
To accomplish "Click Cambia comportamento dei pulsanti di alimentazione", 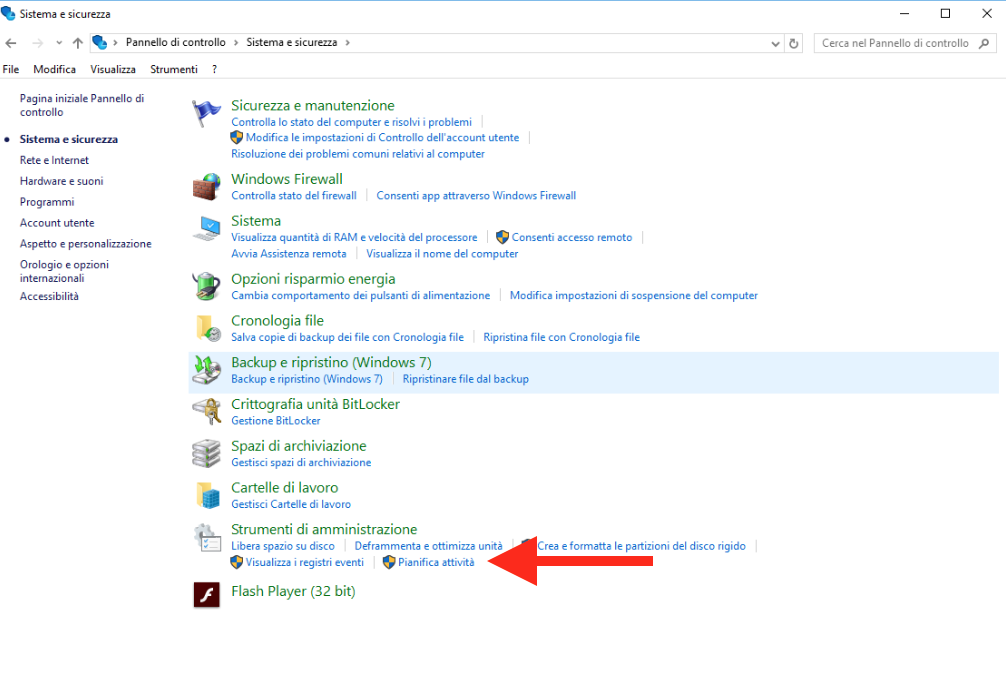I will (361, 296).
